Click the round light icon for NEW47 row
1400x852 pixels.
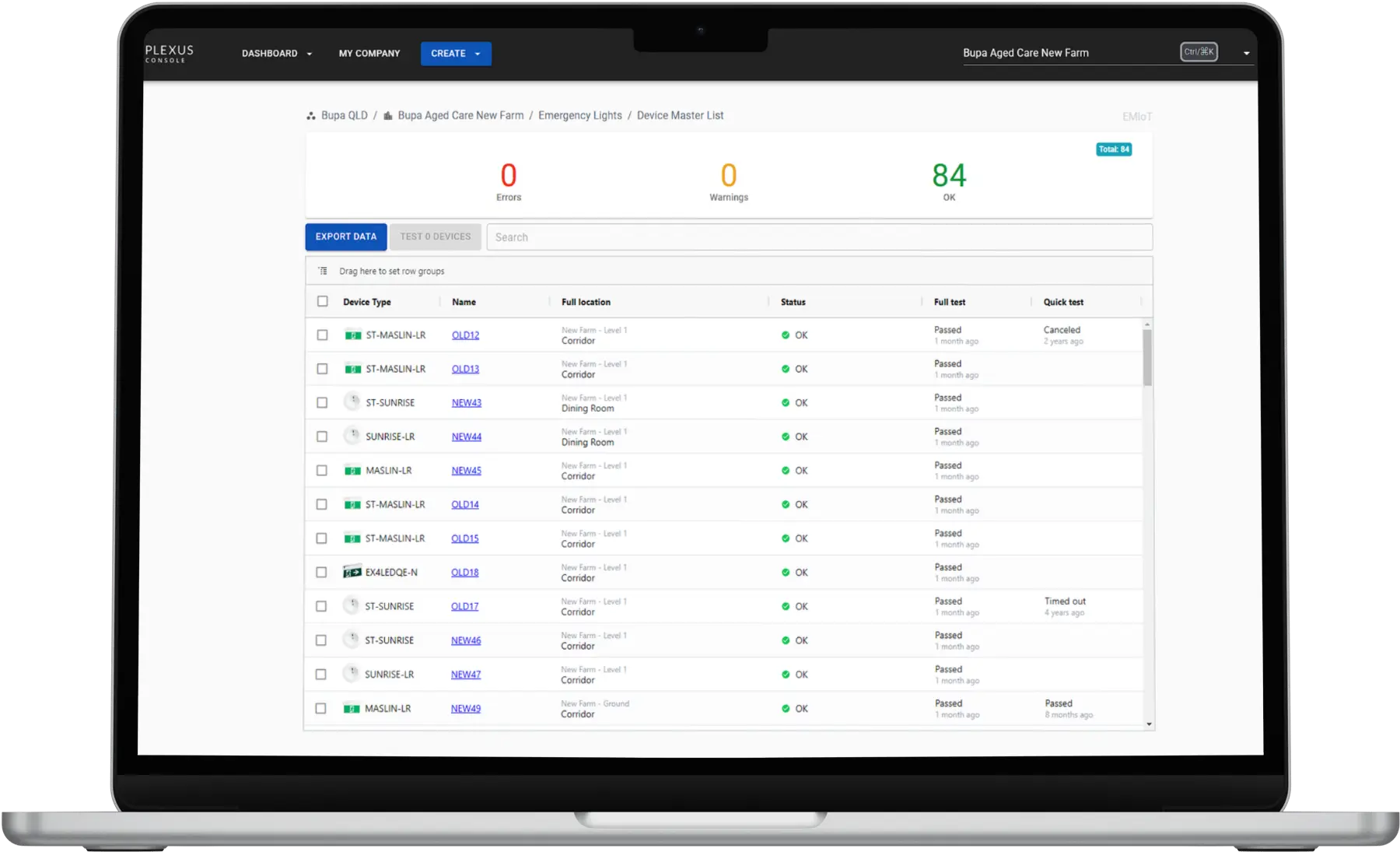point(352,673)
